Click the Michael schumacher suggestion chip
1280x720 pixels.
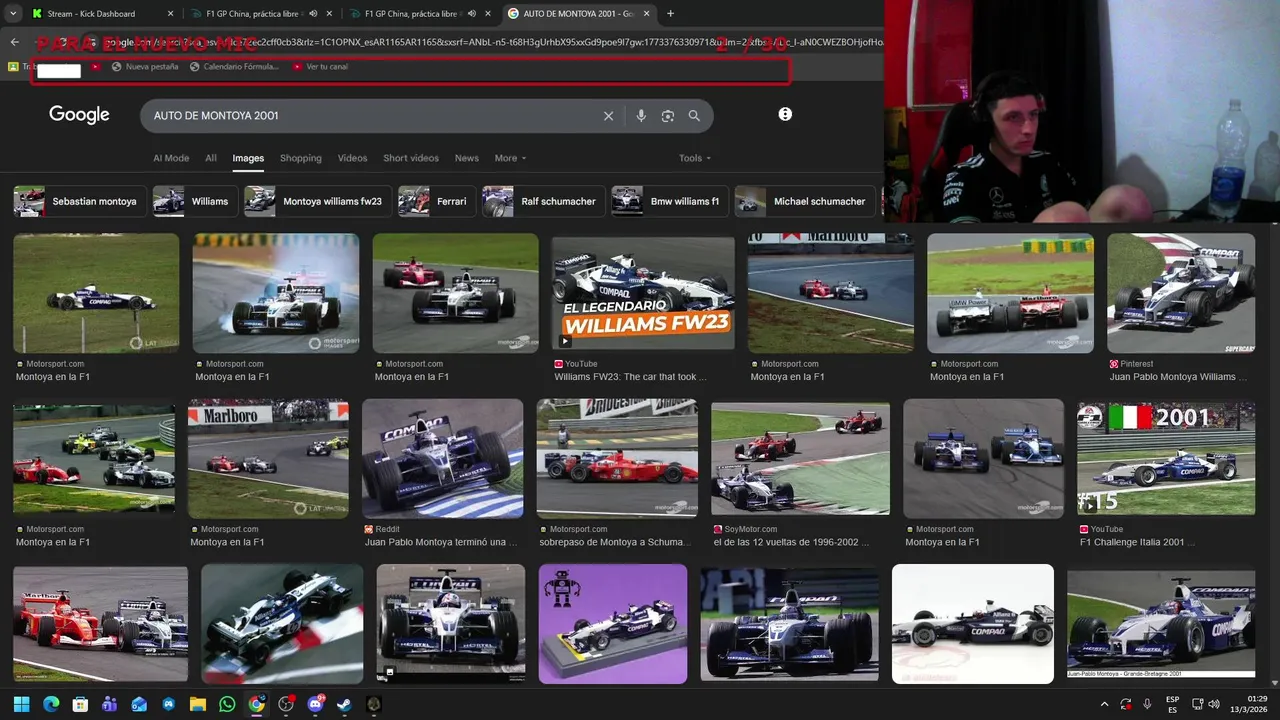coord(805,201)
